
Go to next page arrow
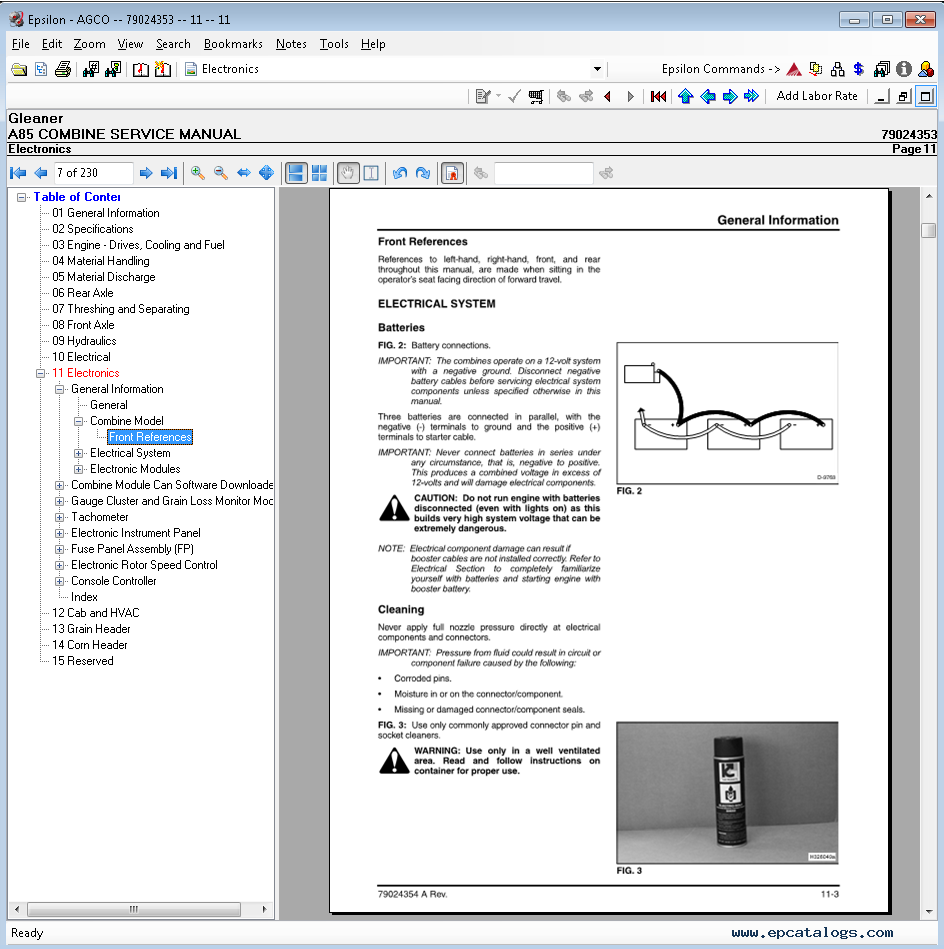tap(146, 173)
